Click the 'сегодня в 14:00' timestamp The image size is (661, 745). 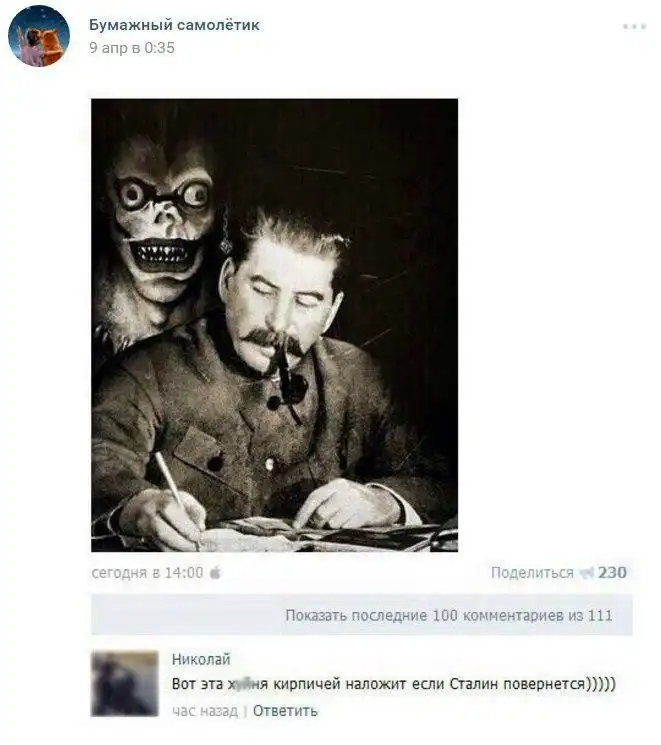pos(147,573)
